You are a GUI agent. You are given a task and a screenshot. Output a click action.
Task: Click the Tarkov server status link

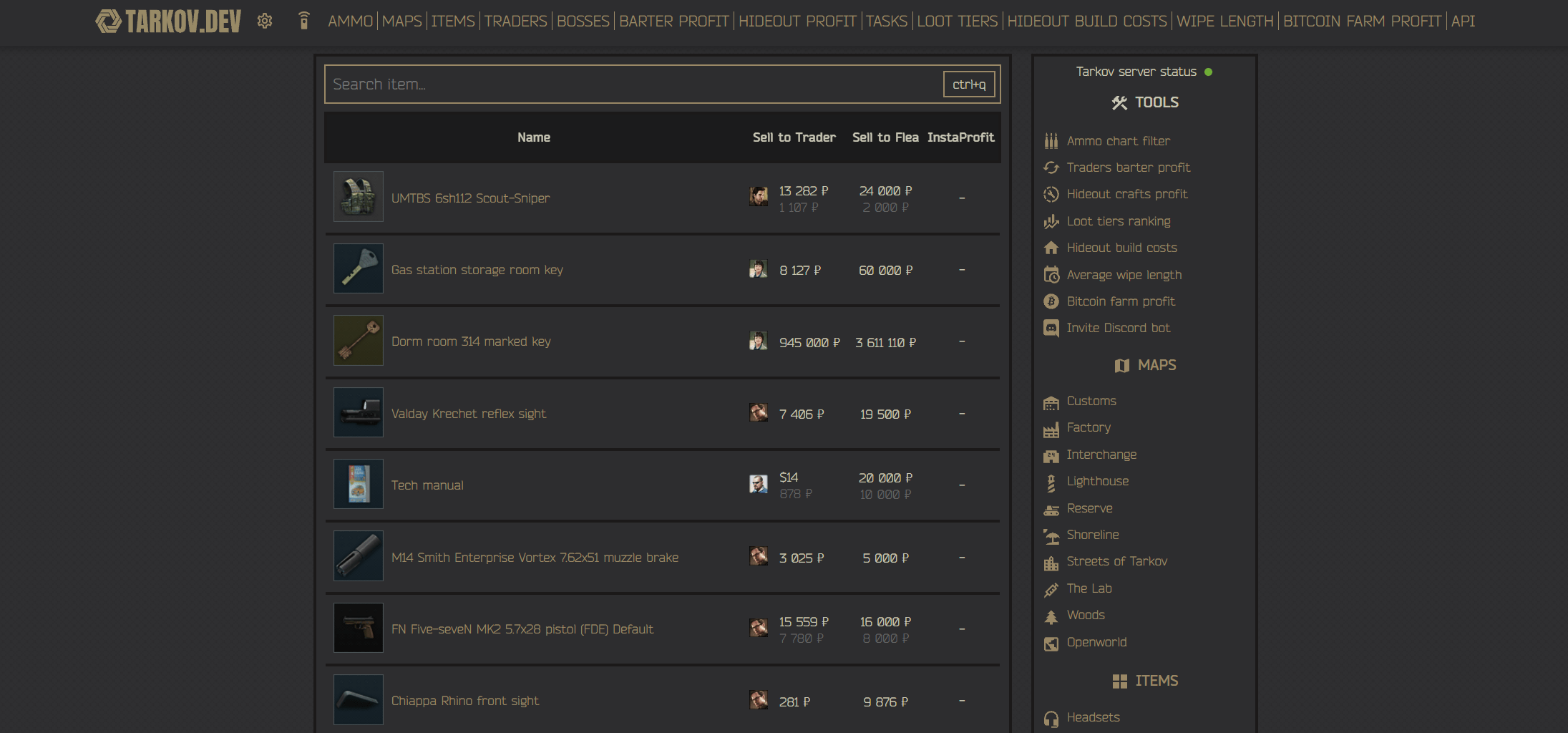click(1144, 72)
